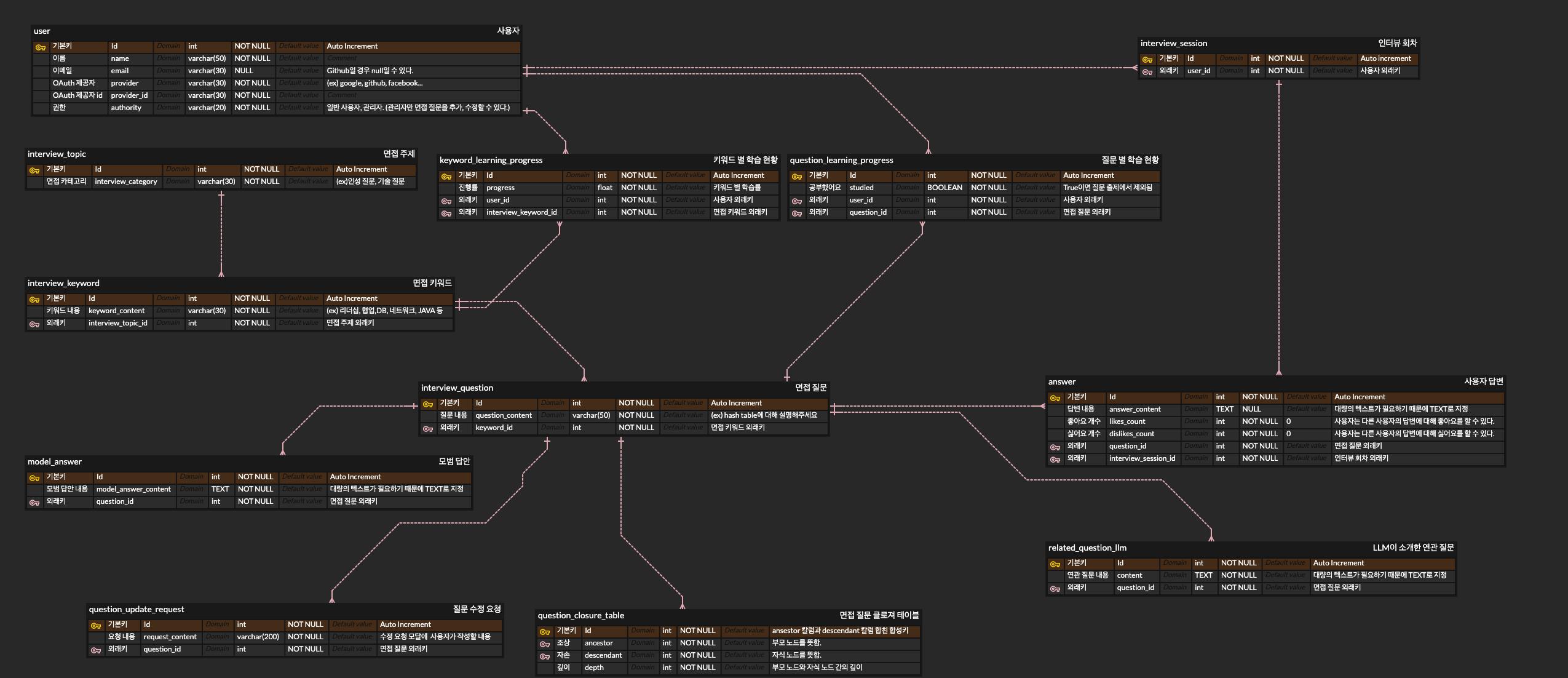Click the foreign key icon beside interview_session_id column
Image resolution: width=1568 pixels, height=678 pixels.
pos(1055,460)
